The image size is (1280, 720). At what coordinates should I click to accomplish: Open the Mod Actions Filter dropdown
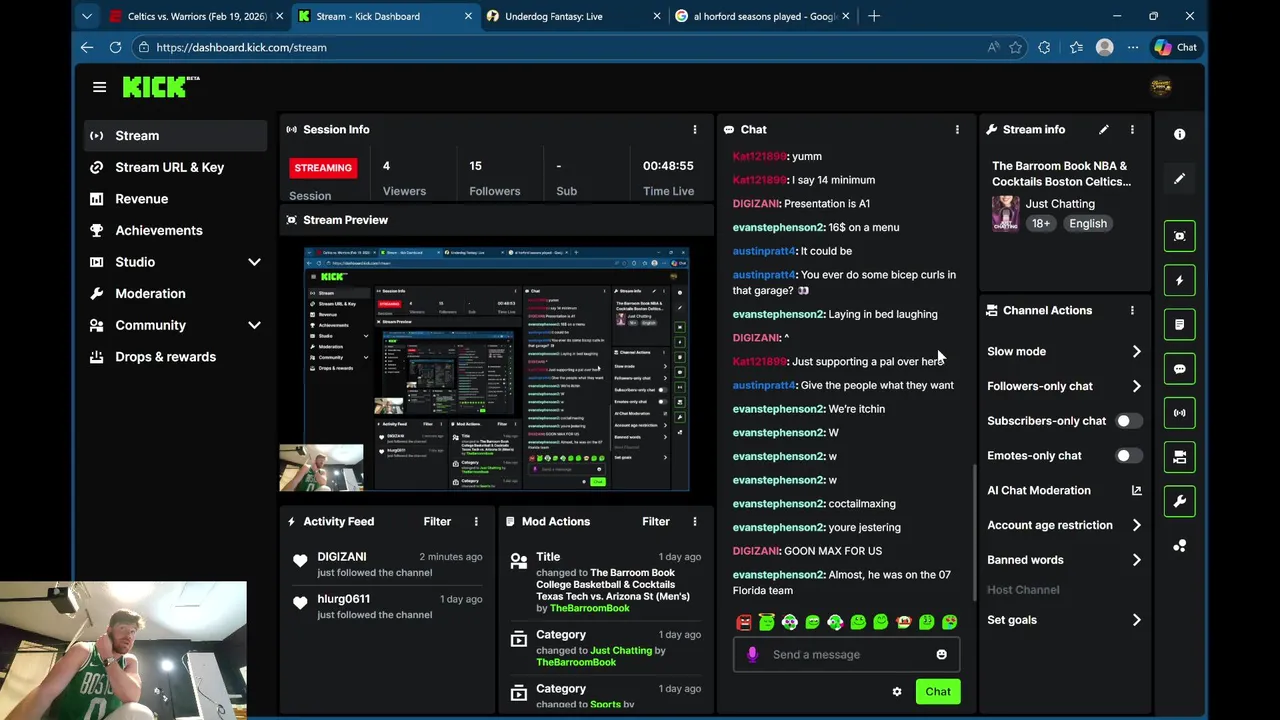(656, 522)
